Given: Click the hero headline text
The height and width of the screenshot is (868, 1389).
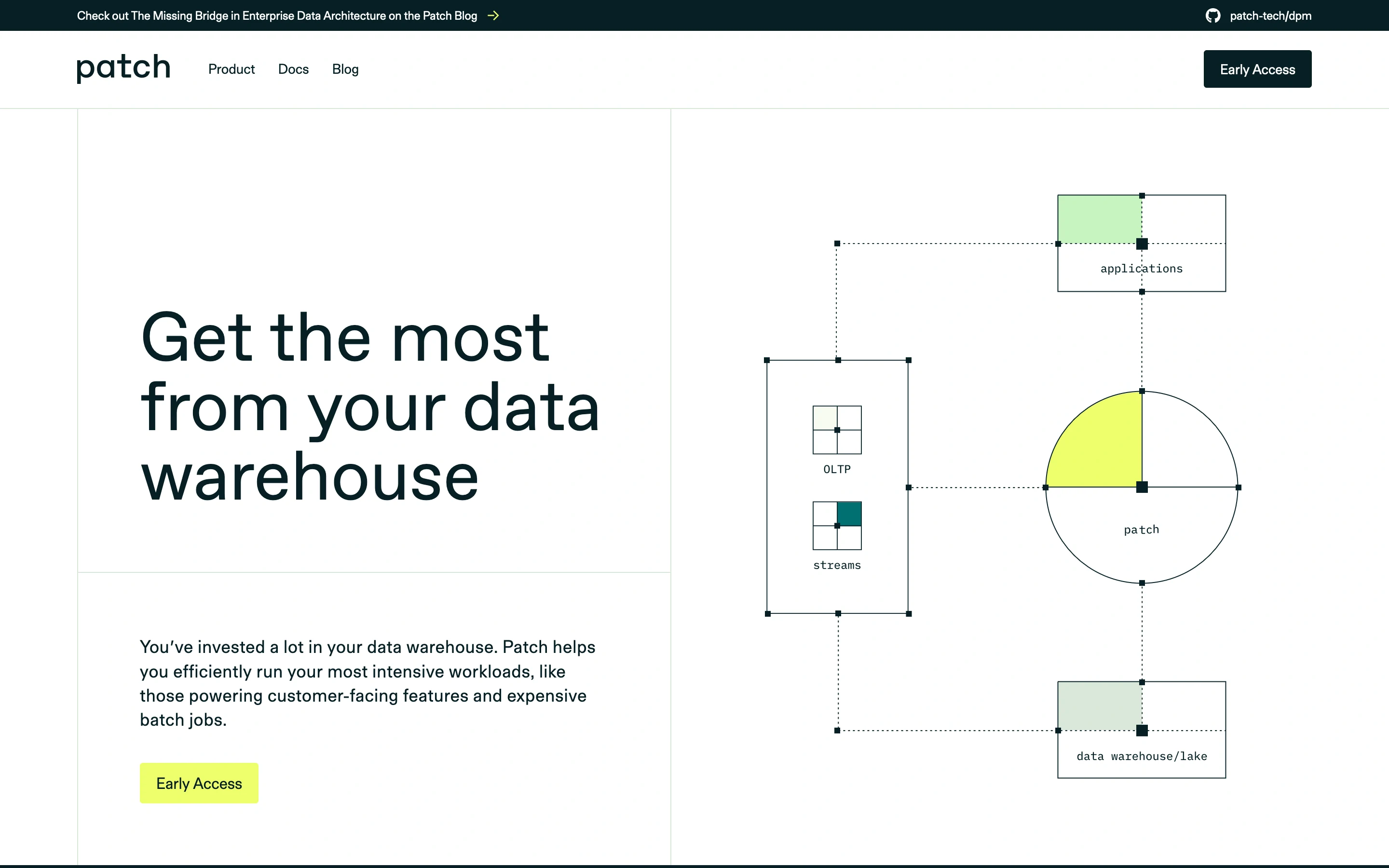Looking at the screenshot, I should pos(369,407).
